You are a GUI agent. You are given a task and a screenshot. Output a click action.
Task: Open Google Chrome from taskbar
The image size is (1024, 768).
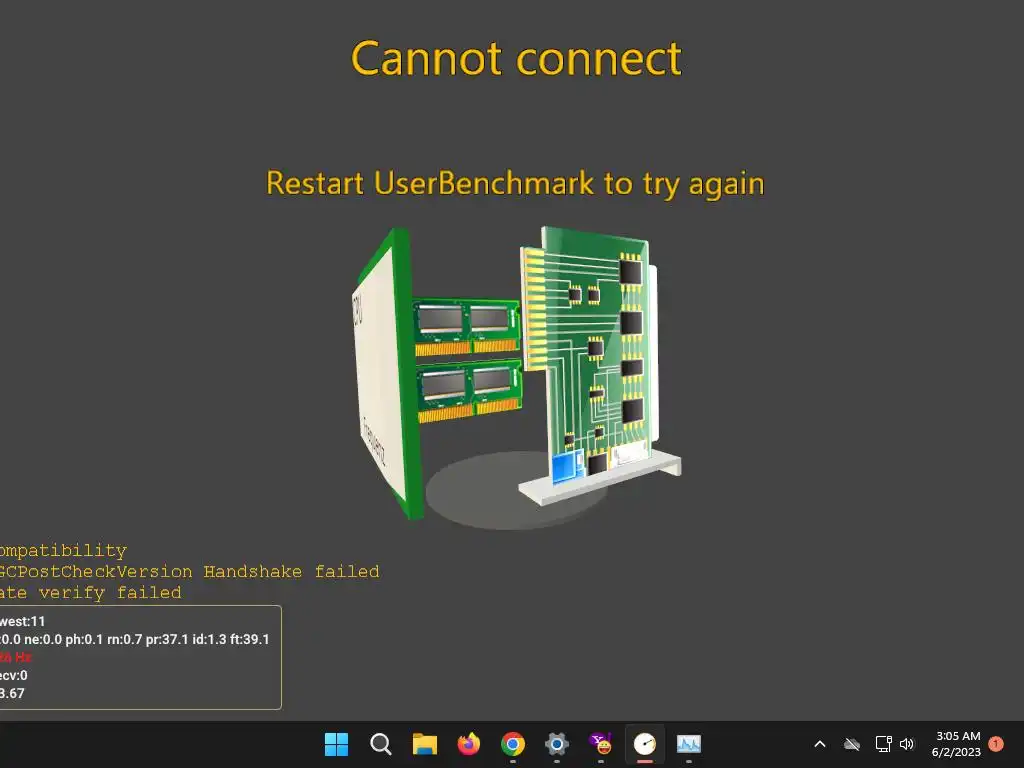513,744
